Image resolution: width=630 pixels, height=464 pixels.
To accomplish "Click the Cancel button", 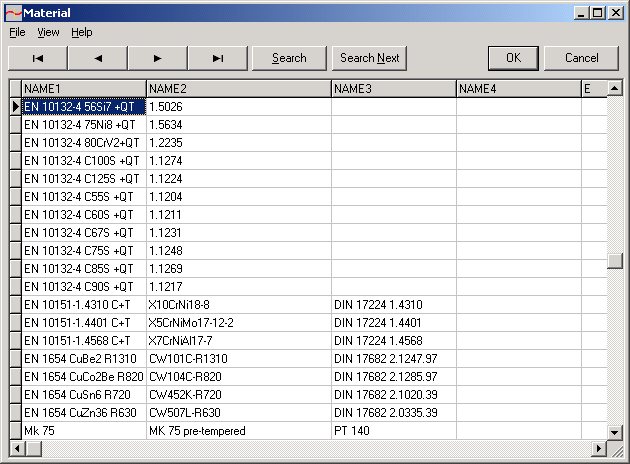I will click(581, 58).
